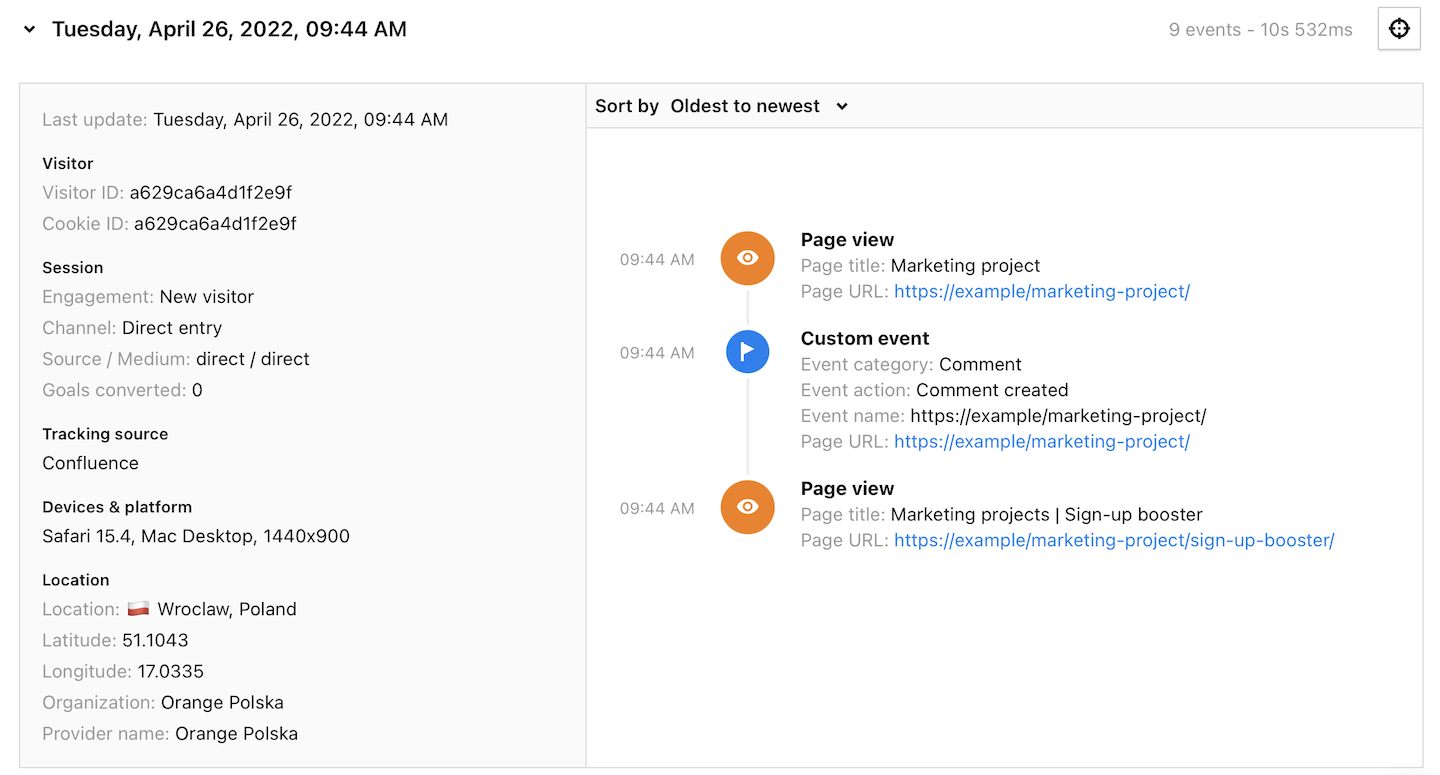
Task: Open the sign-up-booster page URL link
Action: tap(1114, 541)
